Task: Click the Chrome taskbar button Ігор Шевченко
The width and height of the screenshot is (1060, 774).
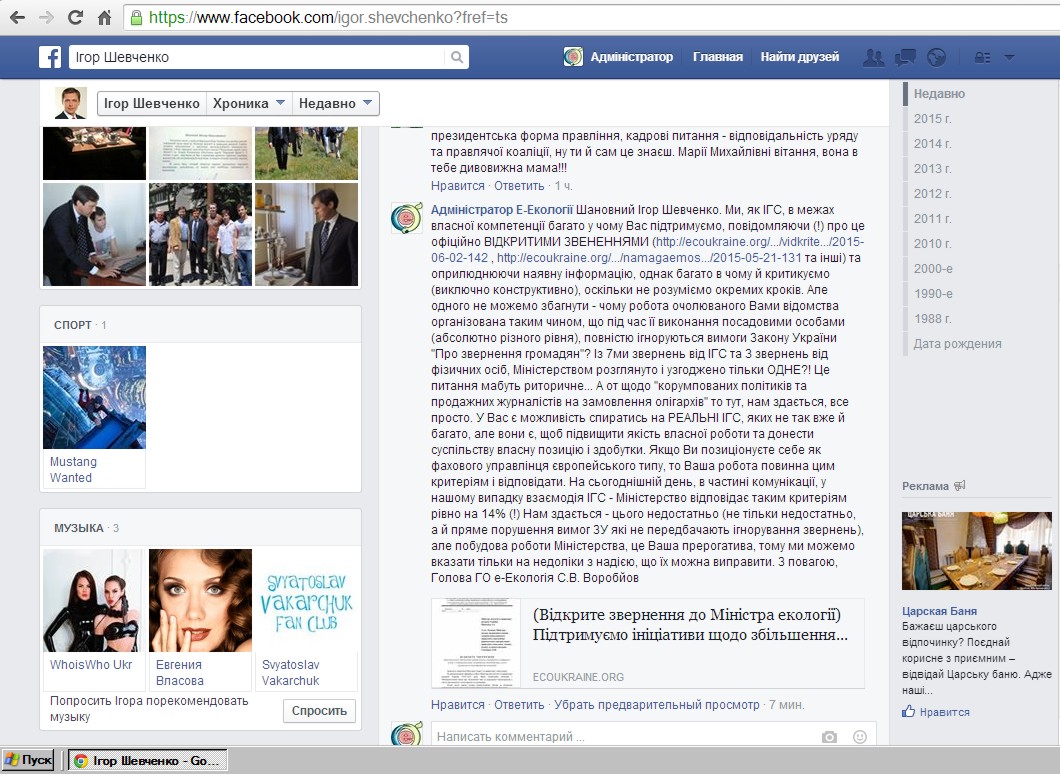Action: pos(148,760)
